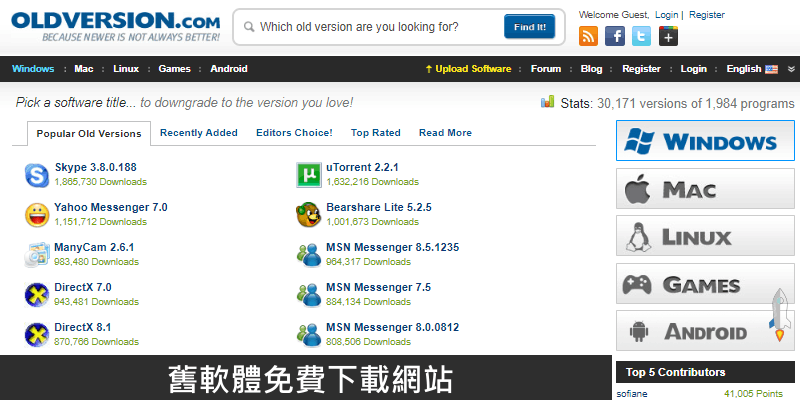Click the Twitter bird icon
This screenshot has height=400, width=800.
click(x=642, y=36)
